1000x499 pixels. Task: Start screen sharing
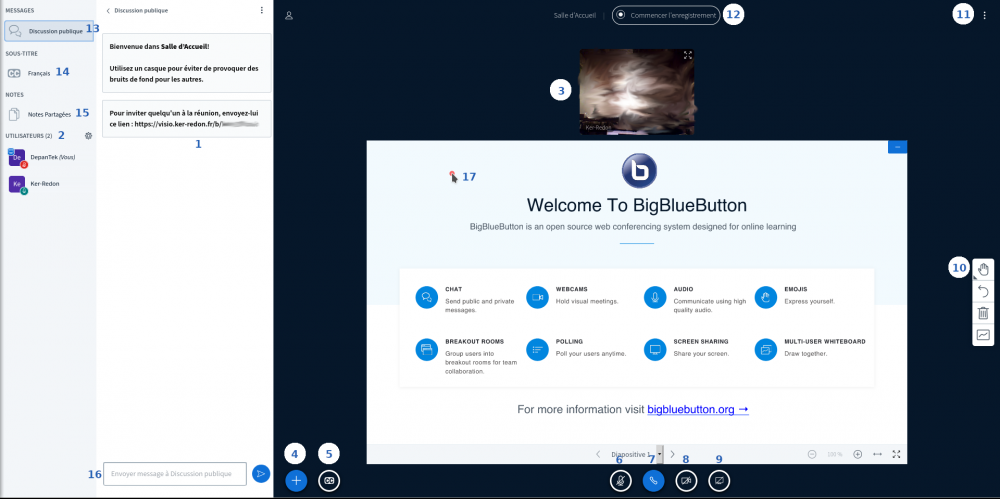[x=718, y=480]
